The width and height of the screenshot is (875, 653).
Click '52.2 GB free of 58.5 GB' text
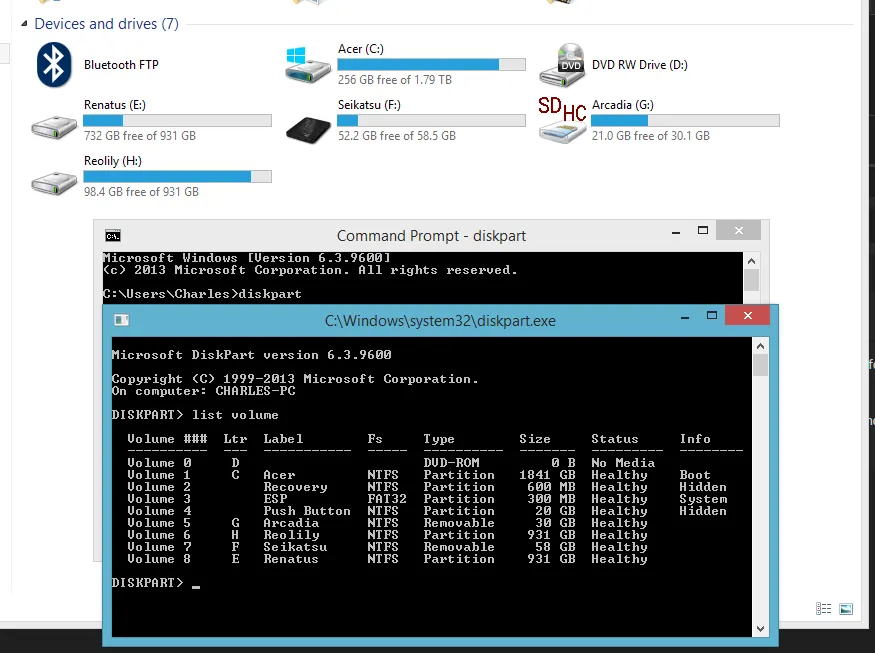(397, 136)
